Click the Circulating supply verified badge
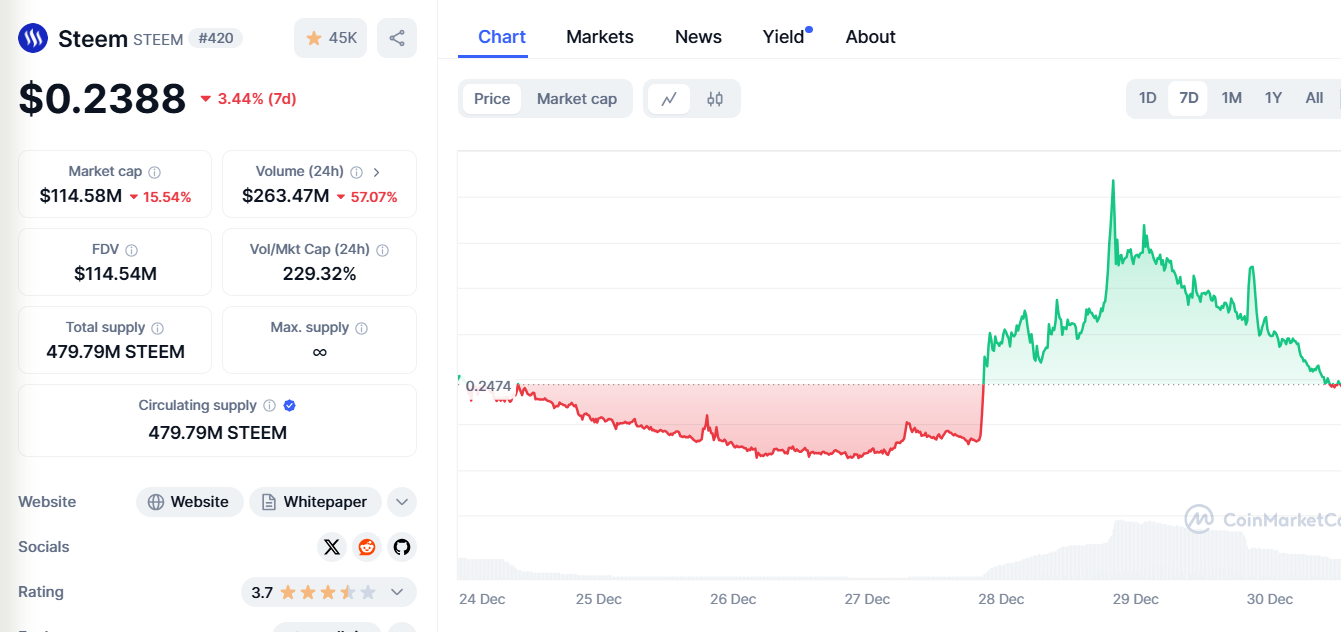 click(290, 405)
